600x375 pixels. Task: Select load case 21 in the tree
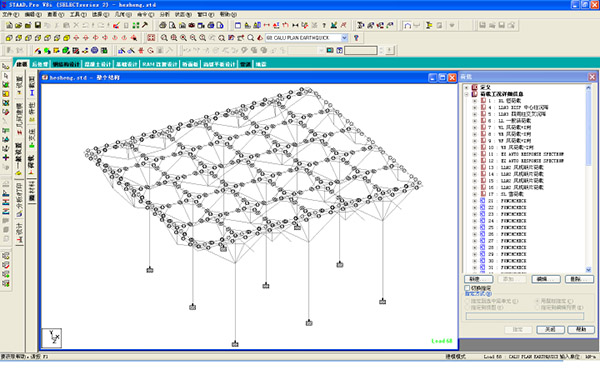point(508,201)
